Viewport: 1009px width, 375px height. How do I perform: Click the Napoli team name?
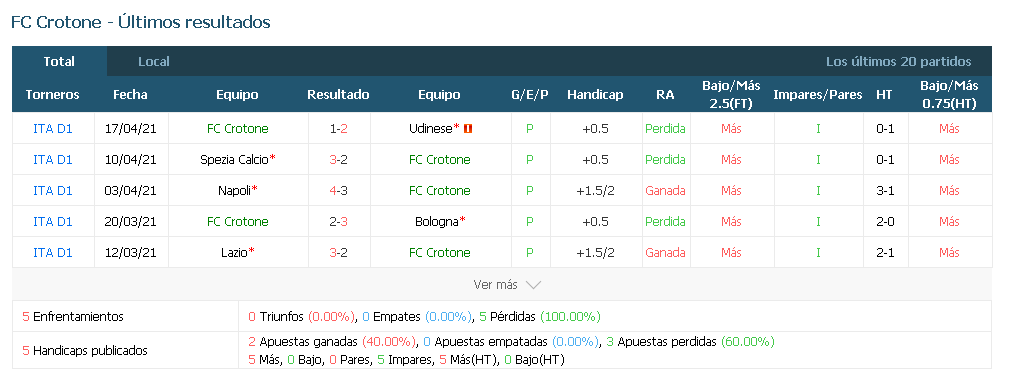coord(234,190)
